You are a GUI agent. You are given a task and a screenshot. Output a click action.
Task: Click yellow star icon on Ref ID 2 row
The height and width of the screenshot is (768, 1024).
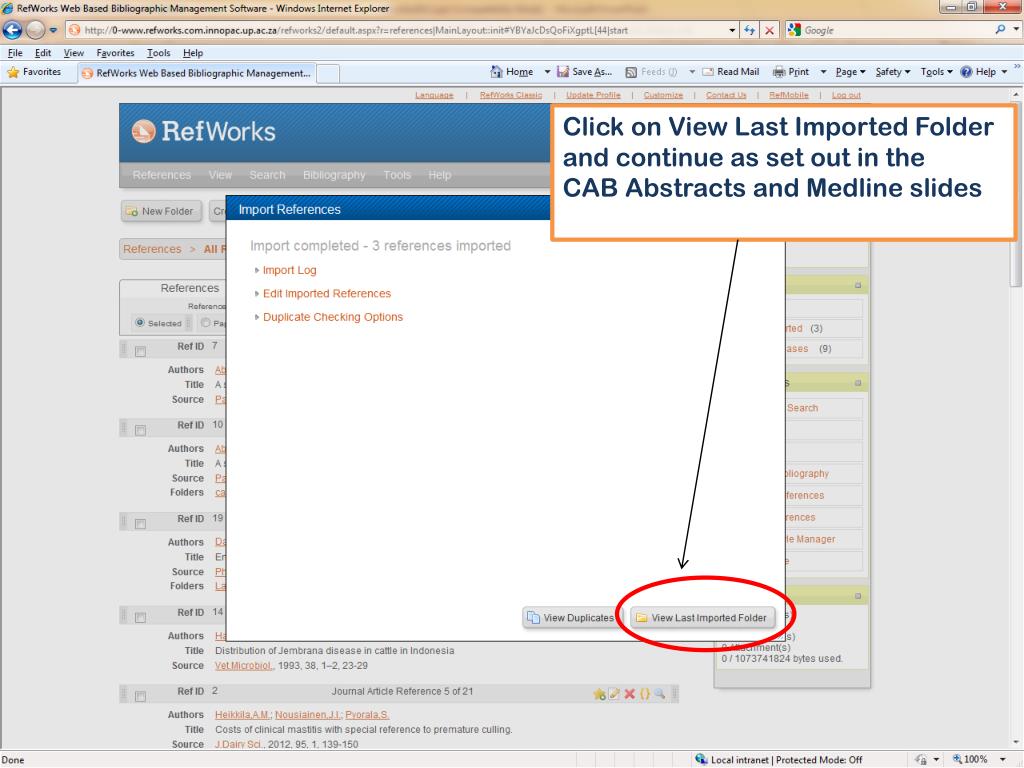point(599,694)
